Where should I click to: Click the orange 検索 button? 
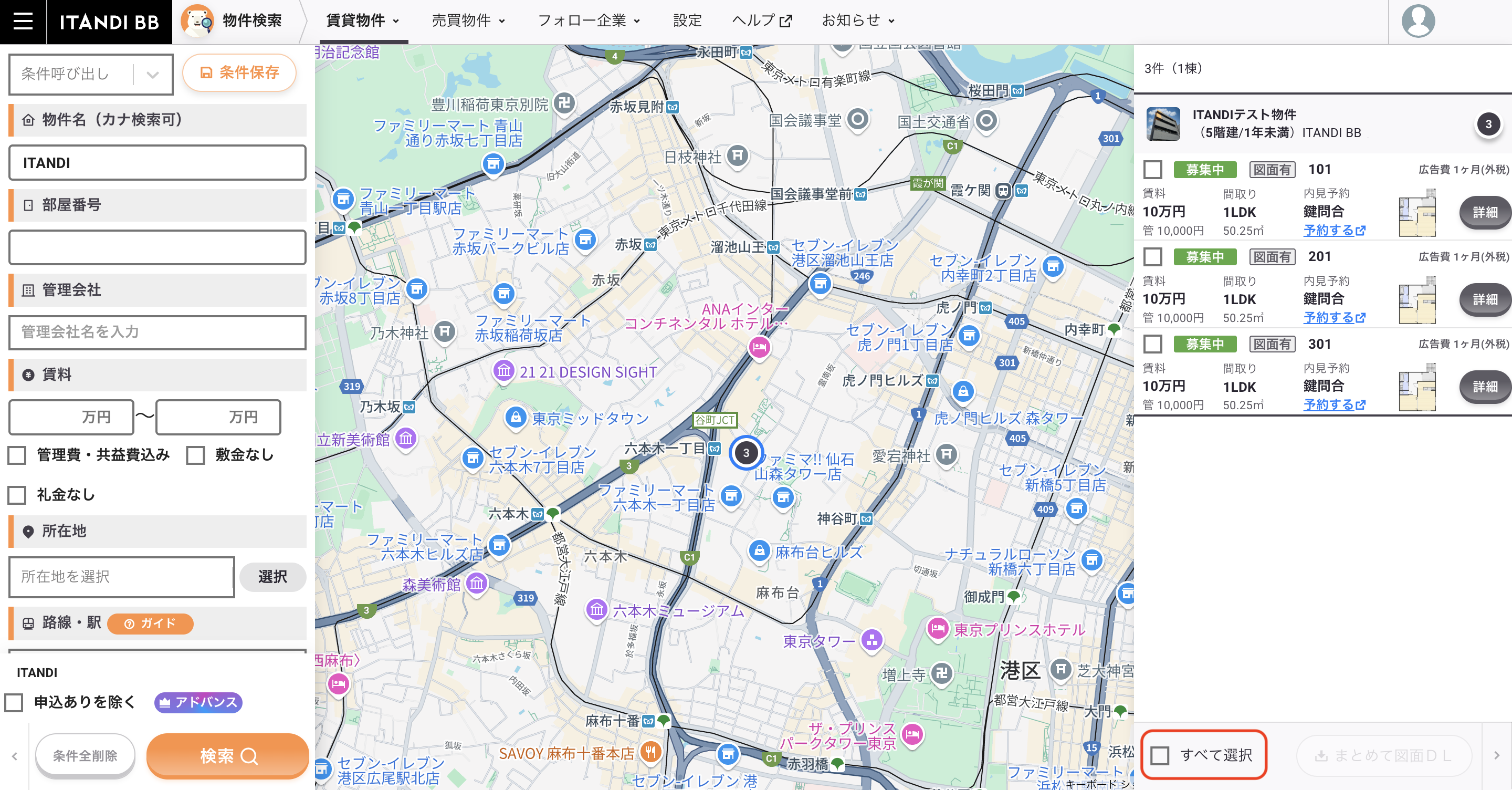[228, 756]
